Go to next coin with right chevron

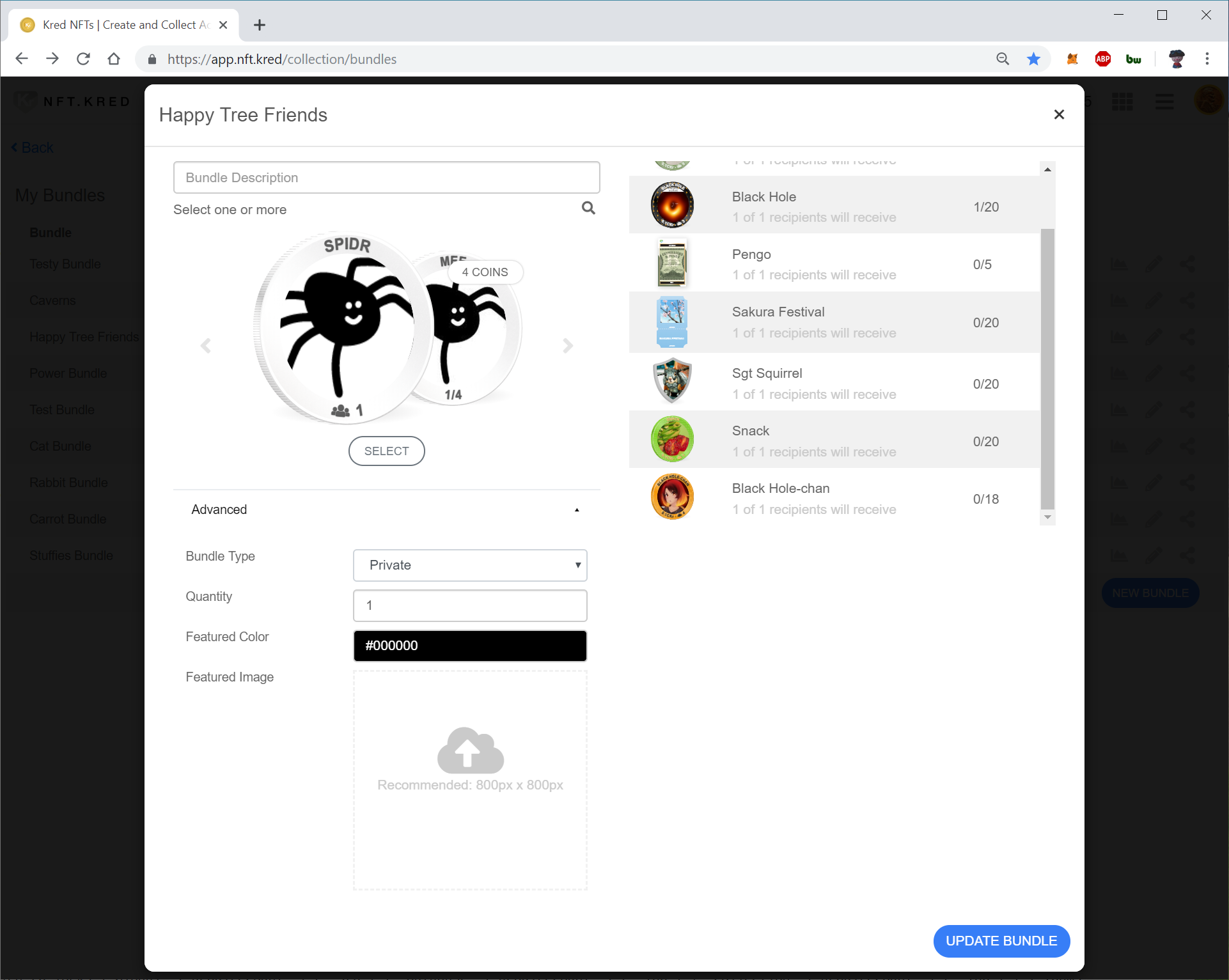tap(567, 346)
